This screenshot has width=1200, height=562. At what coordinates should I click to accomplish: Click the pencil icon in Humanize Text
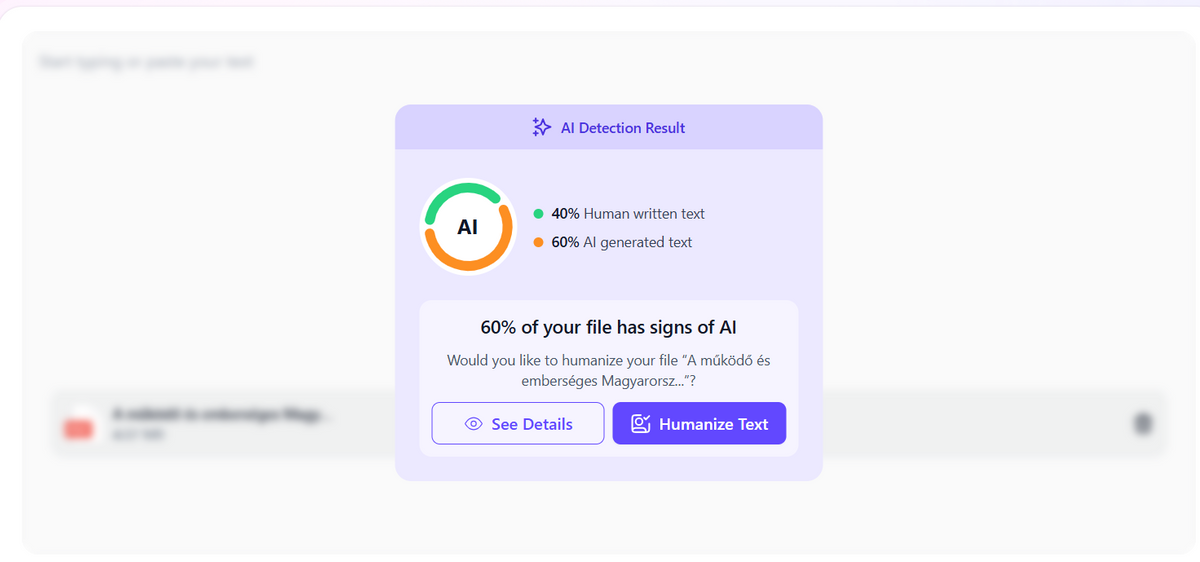point(641,424)
